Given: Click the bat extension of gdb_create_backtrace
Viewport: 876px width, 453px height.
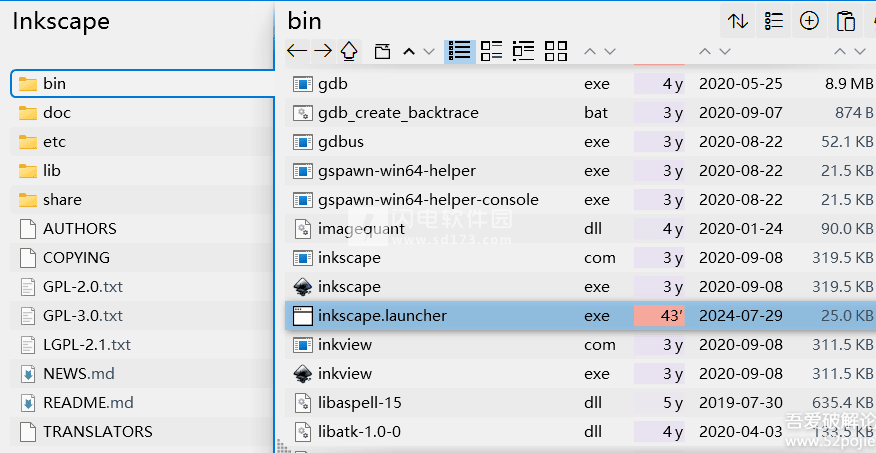Looking at the screenshot, I should tap(596, 113).
